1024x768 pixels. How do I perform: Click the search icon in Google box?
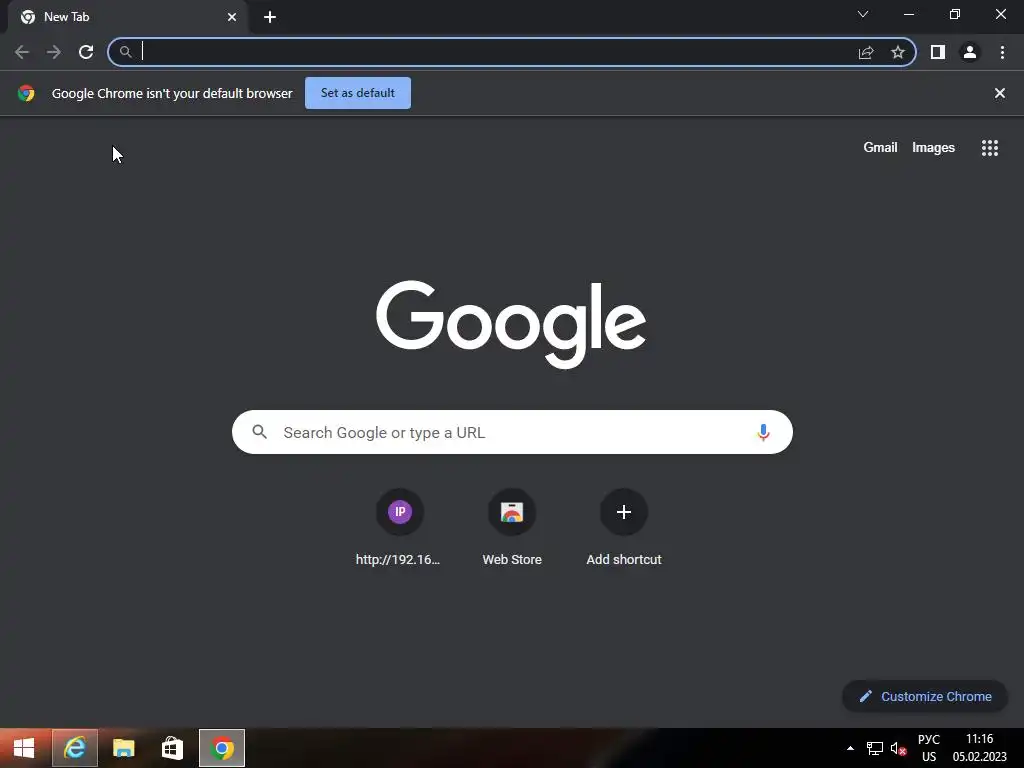(x=259, y=432)
